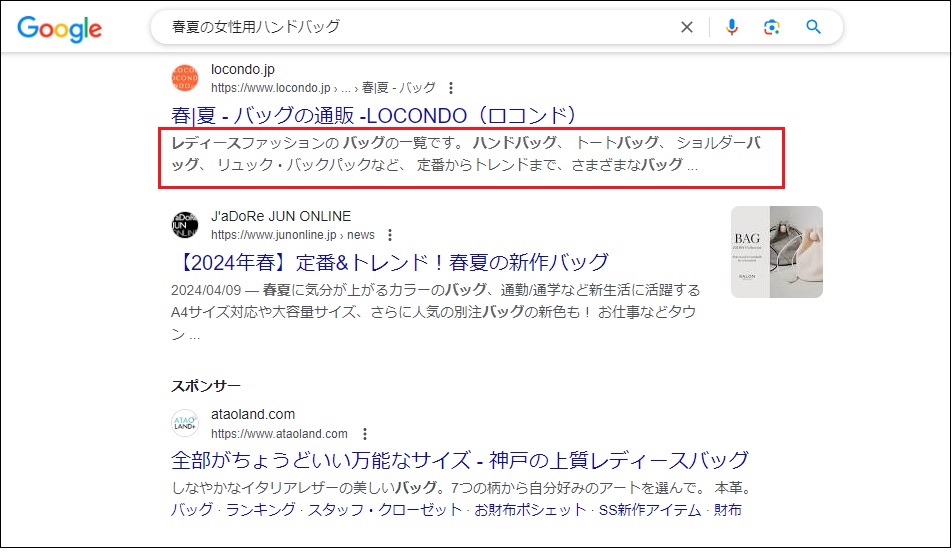Open the バッグ sitelink under ataoland
Screen dimensions: 952x553
192,510
